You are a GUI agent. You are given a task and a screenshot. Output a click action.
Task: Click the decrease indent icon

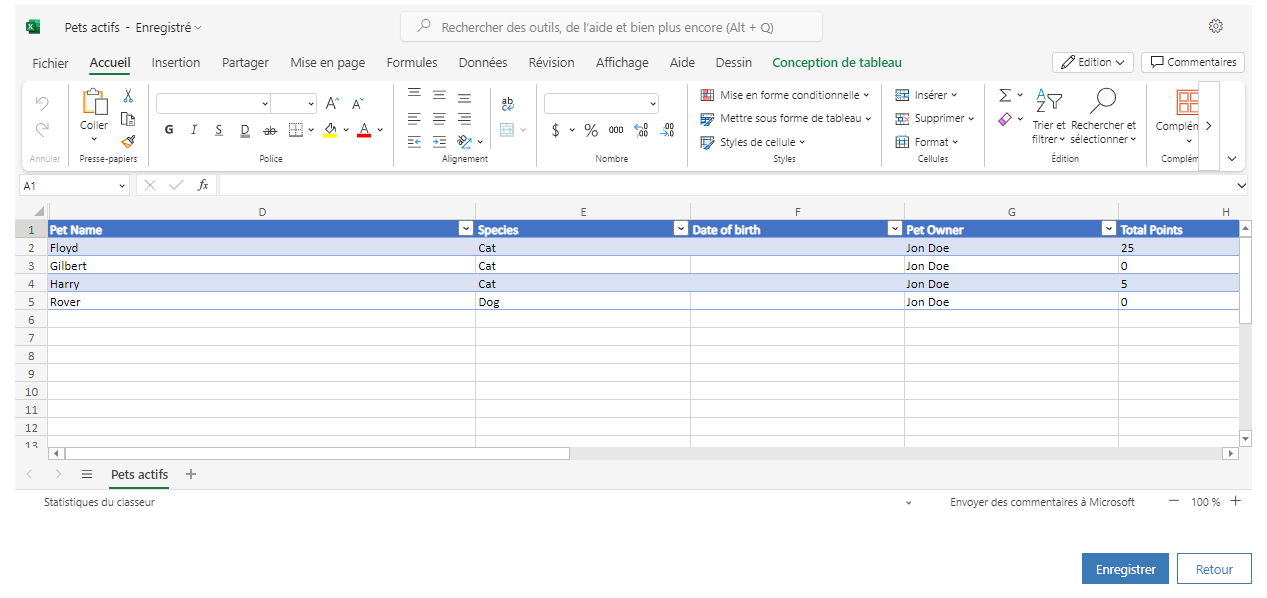point(414,141)
